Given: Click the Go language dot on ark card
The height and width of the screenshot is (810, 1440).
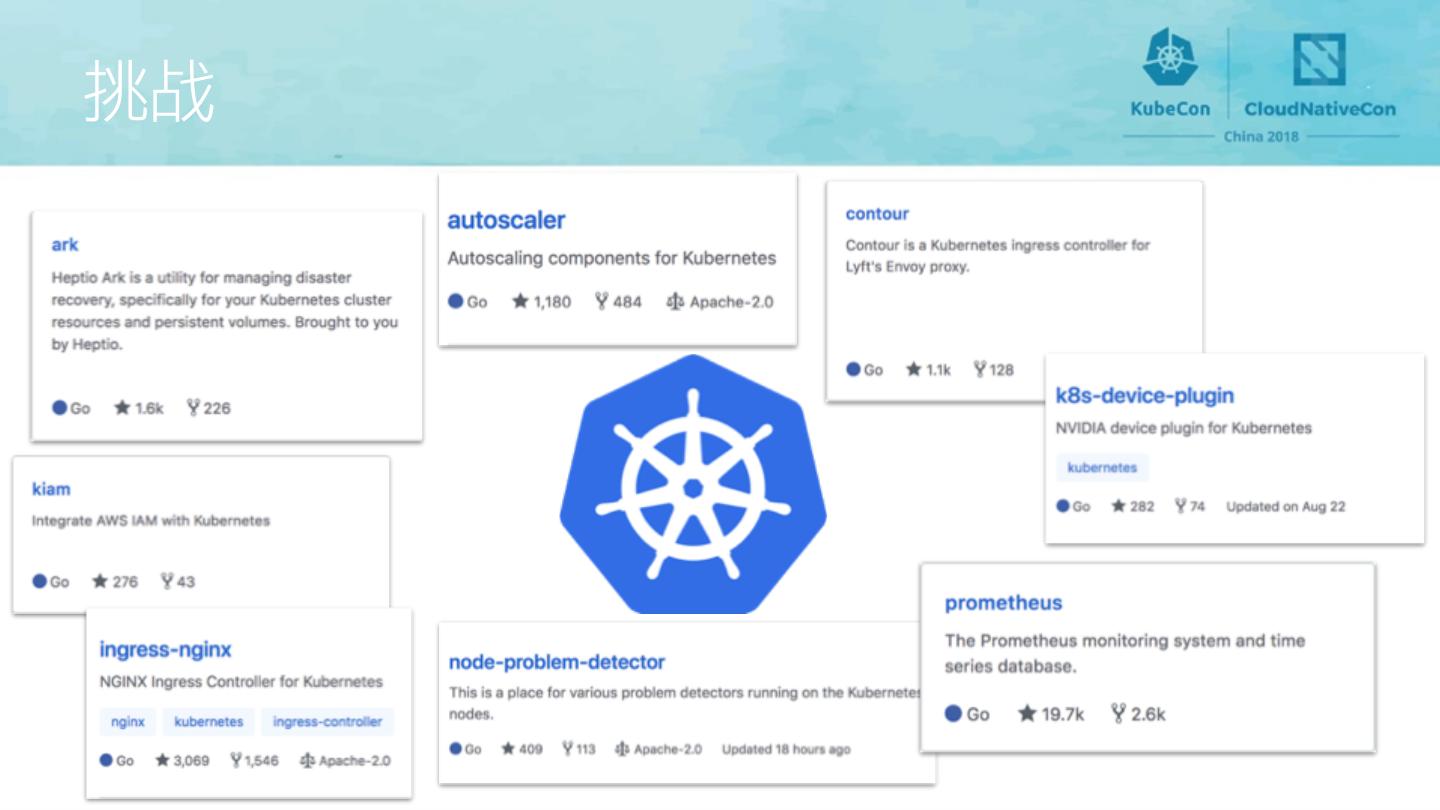Looking at the screenshot, I should [x=59, y=408].
